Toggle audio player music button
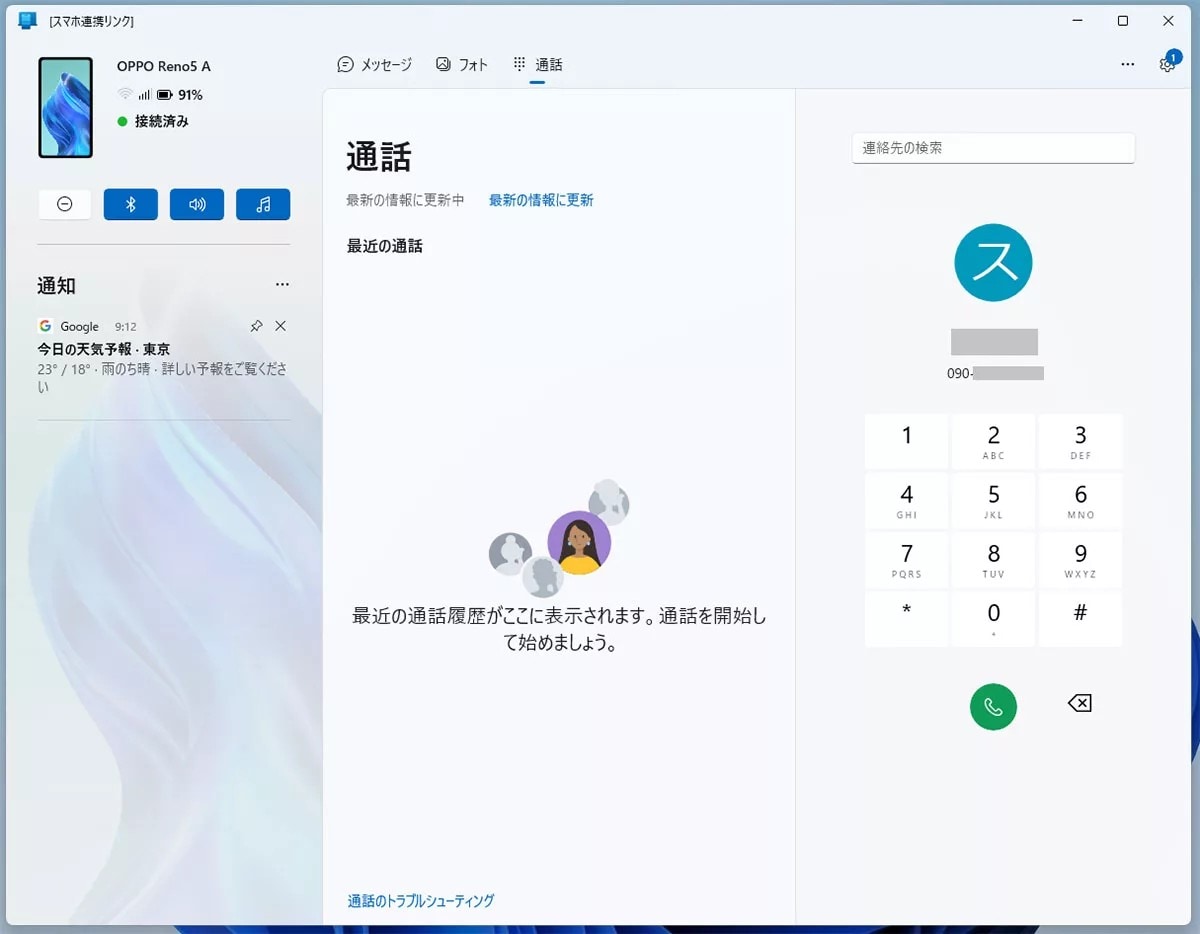Screen dimensions: 1200x934 click(263, 204)
